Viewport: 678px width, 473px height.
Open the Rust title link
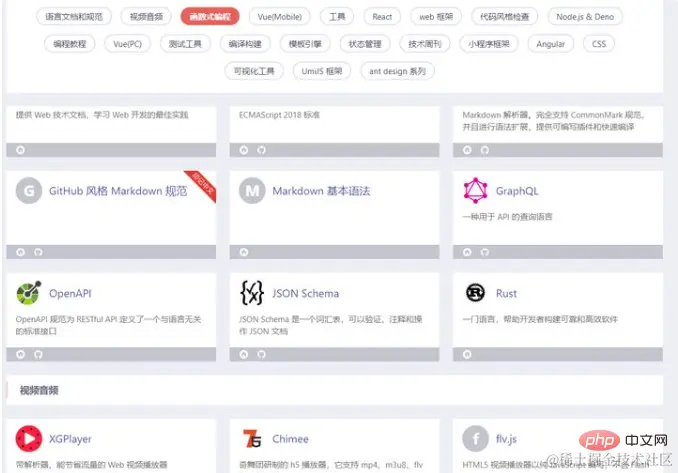506,293
